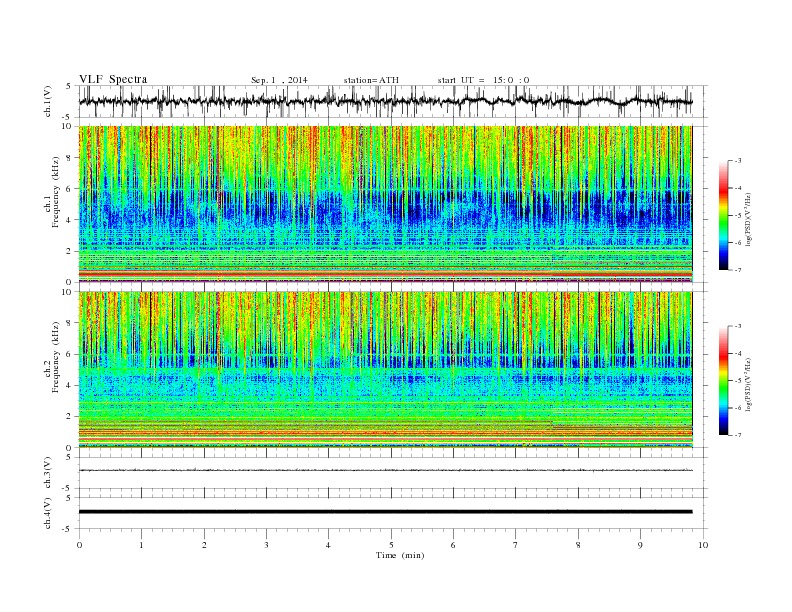792x612 pixels.
Task: Click the "6" tick on the time axis
Action: point(453,545)
